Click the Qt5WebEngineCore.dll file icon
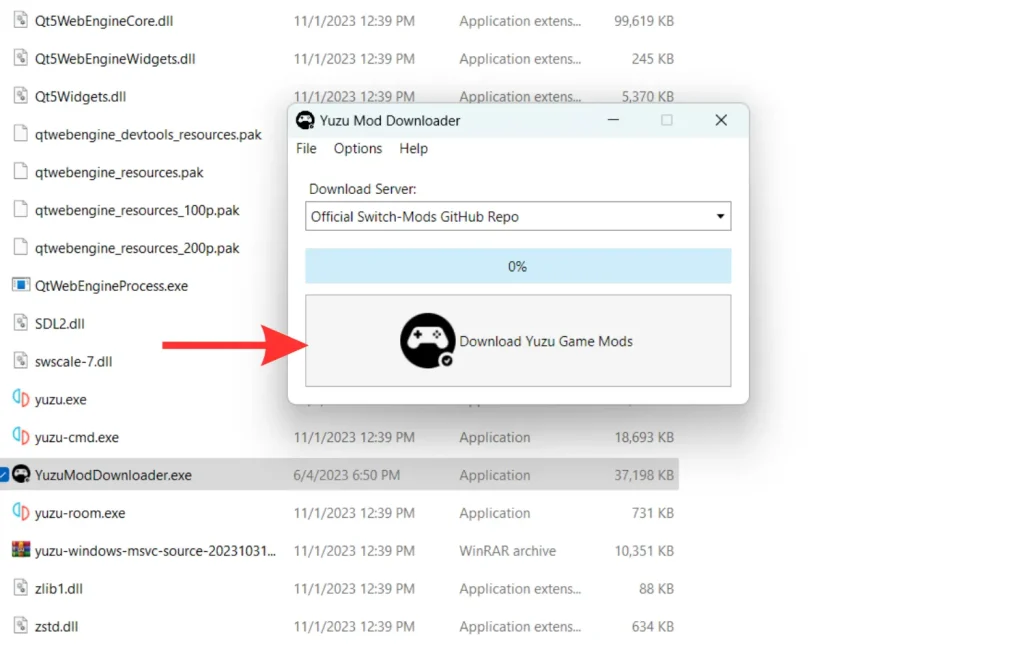 (21, 20)
